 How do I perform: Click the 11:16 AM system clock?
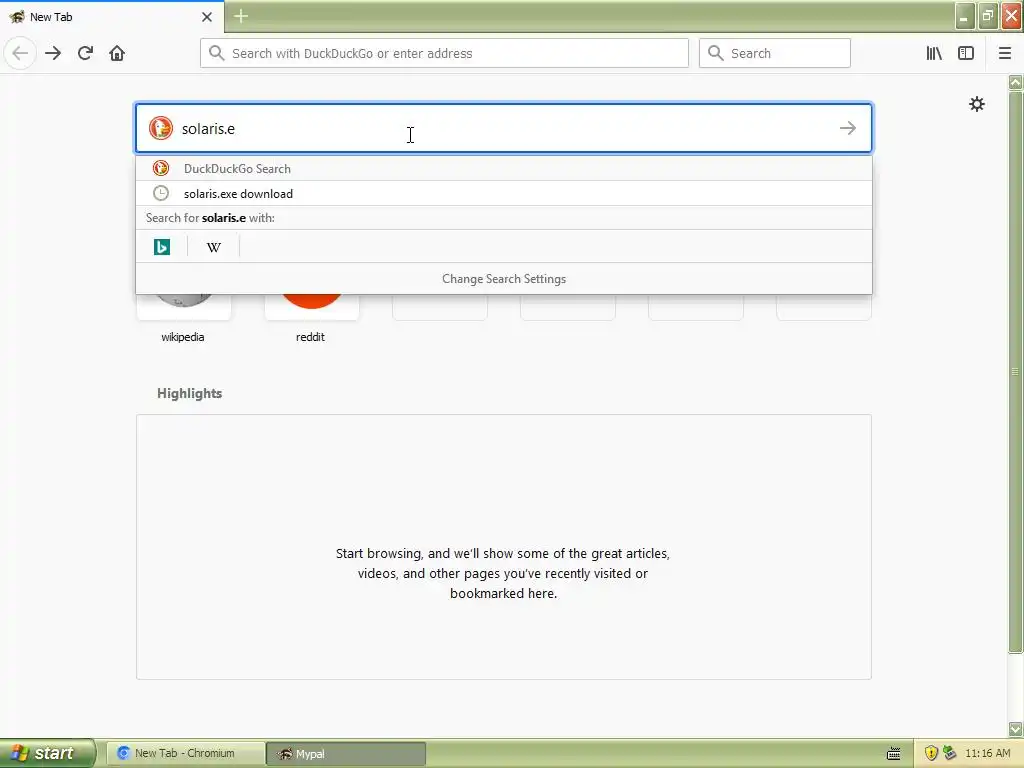987,753
